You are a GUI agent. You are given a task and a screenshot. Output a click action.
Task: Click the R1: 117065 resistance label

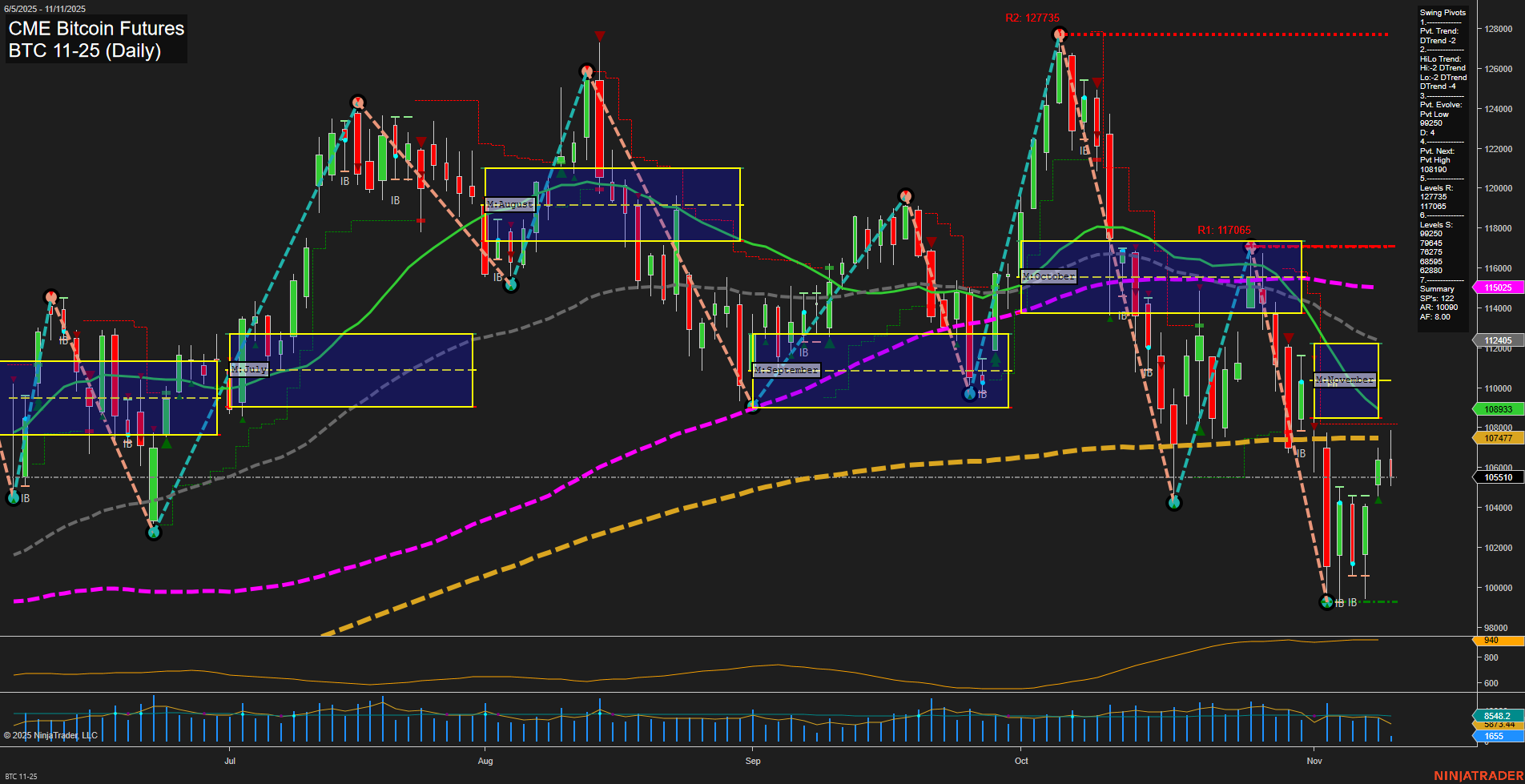pos(1225,230)
